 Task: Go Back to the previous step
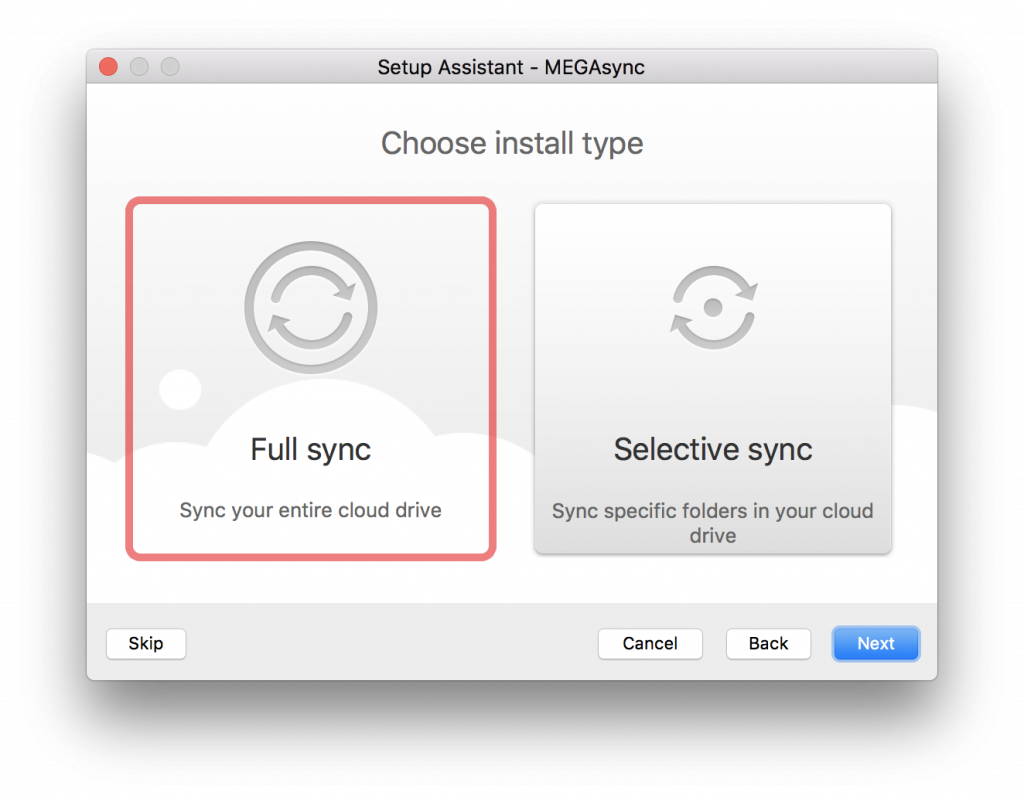coord(769,644)
